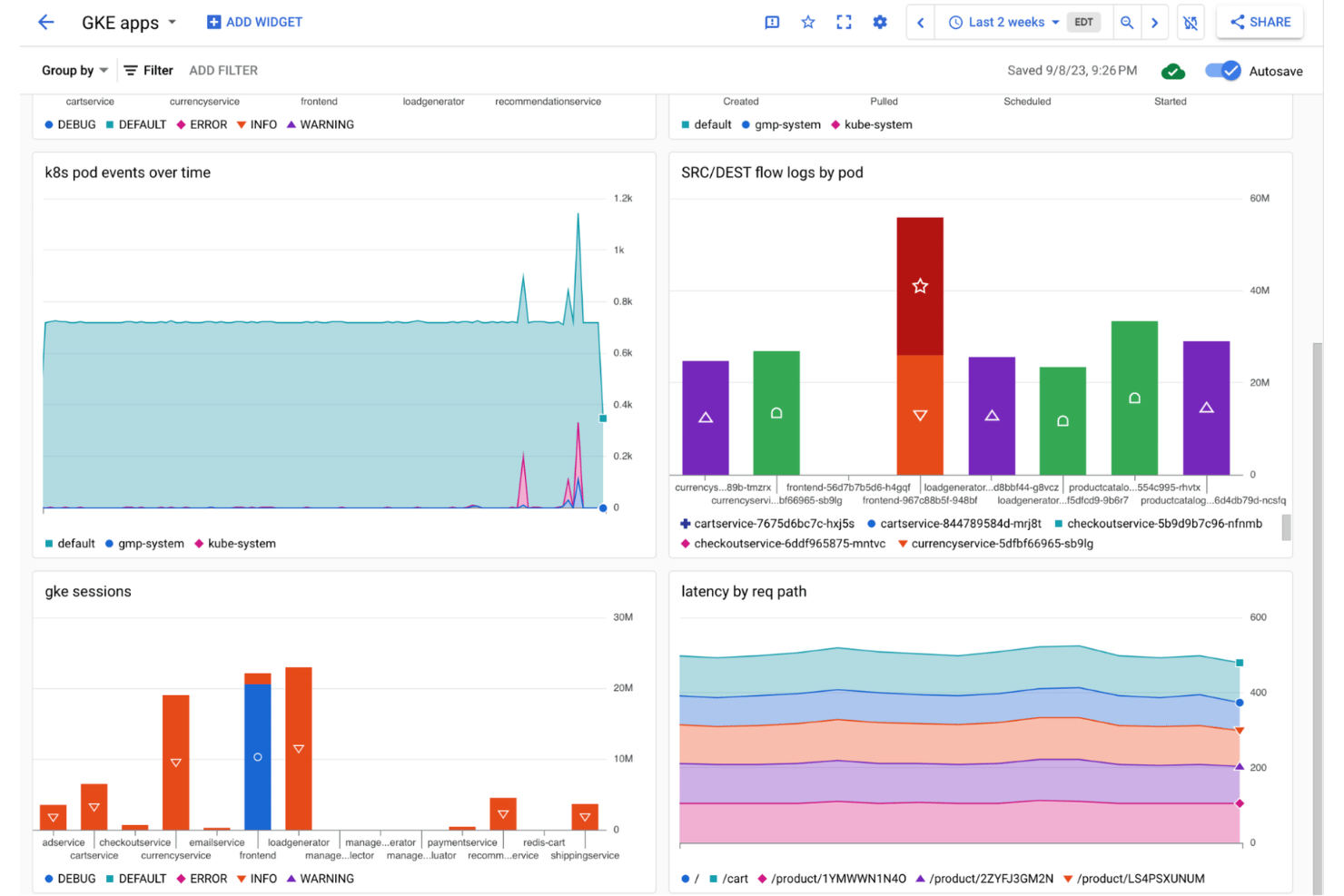This screenshot has width=1344, height=896.
Task: Go back using the left arrow icon
Action: (x=46, y=22)
